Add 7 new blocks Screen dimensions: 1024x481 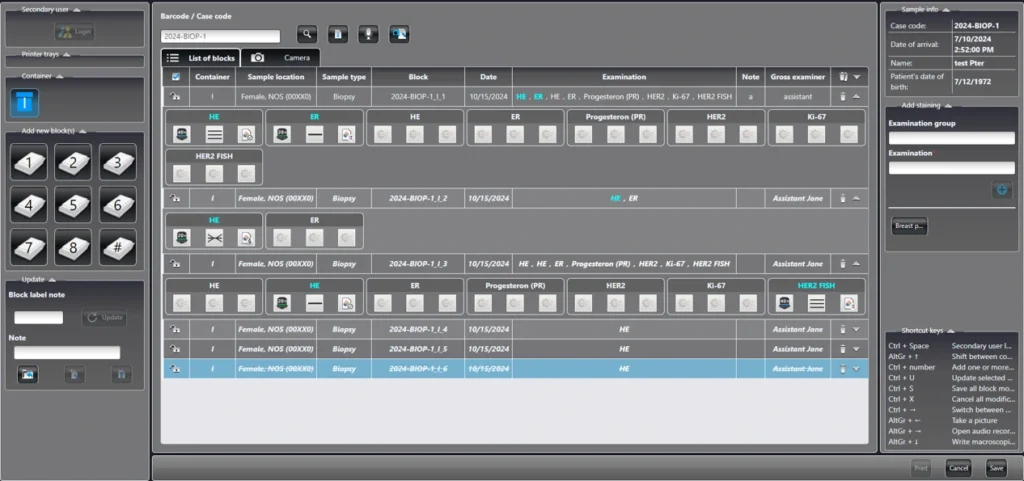(29, 247)
